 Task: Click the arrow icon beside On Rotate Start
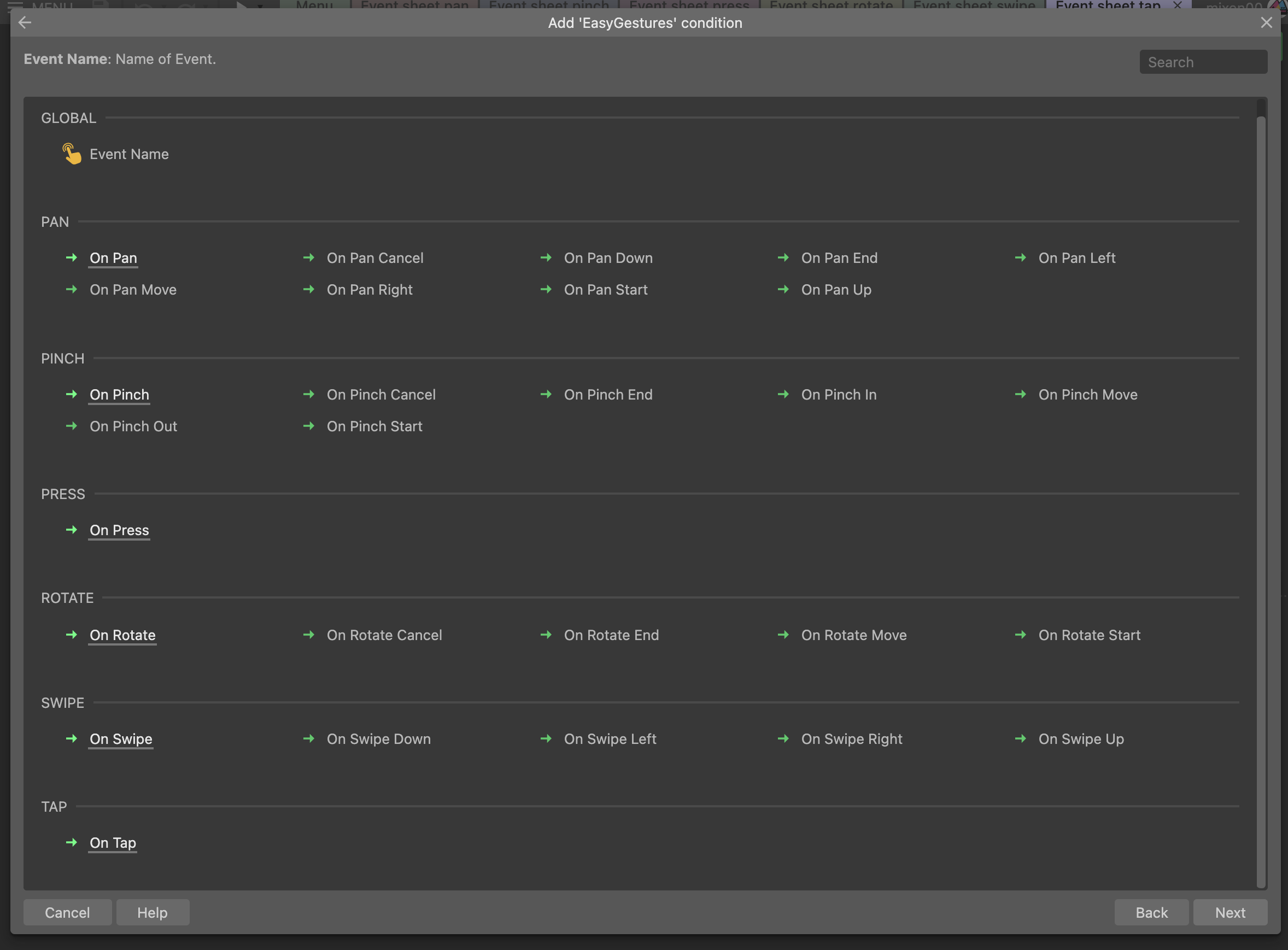[1021, 635]
